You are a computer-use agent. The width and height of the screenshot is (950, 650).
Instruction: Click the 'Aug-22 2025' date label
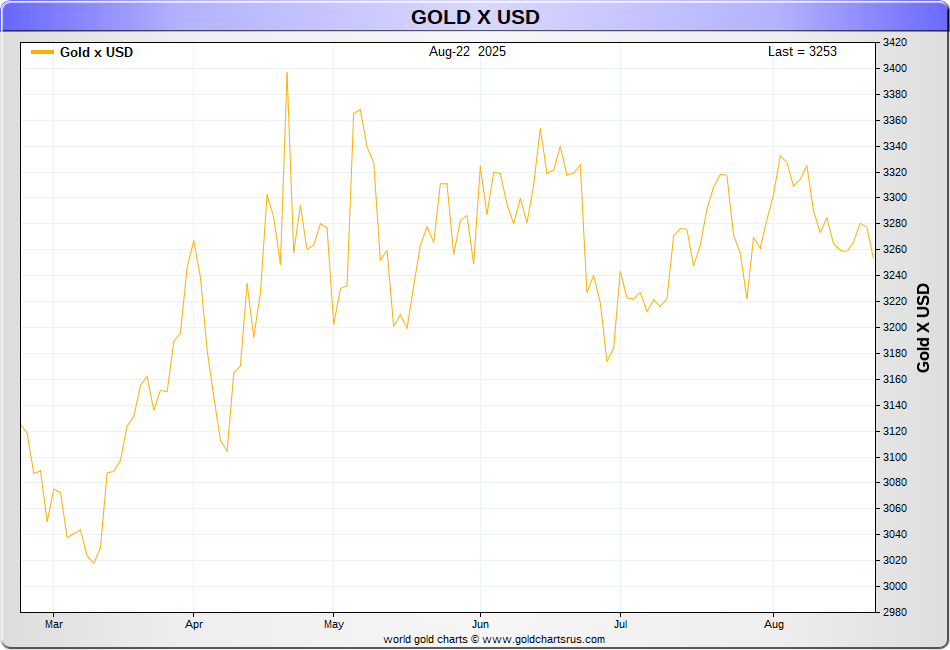pyautogui.click(x=467, y=51)
